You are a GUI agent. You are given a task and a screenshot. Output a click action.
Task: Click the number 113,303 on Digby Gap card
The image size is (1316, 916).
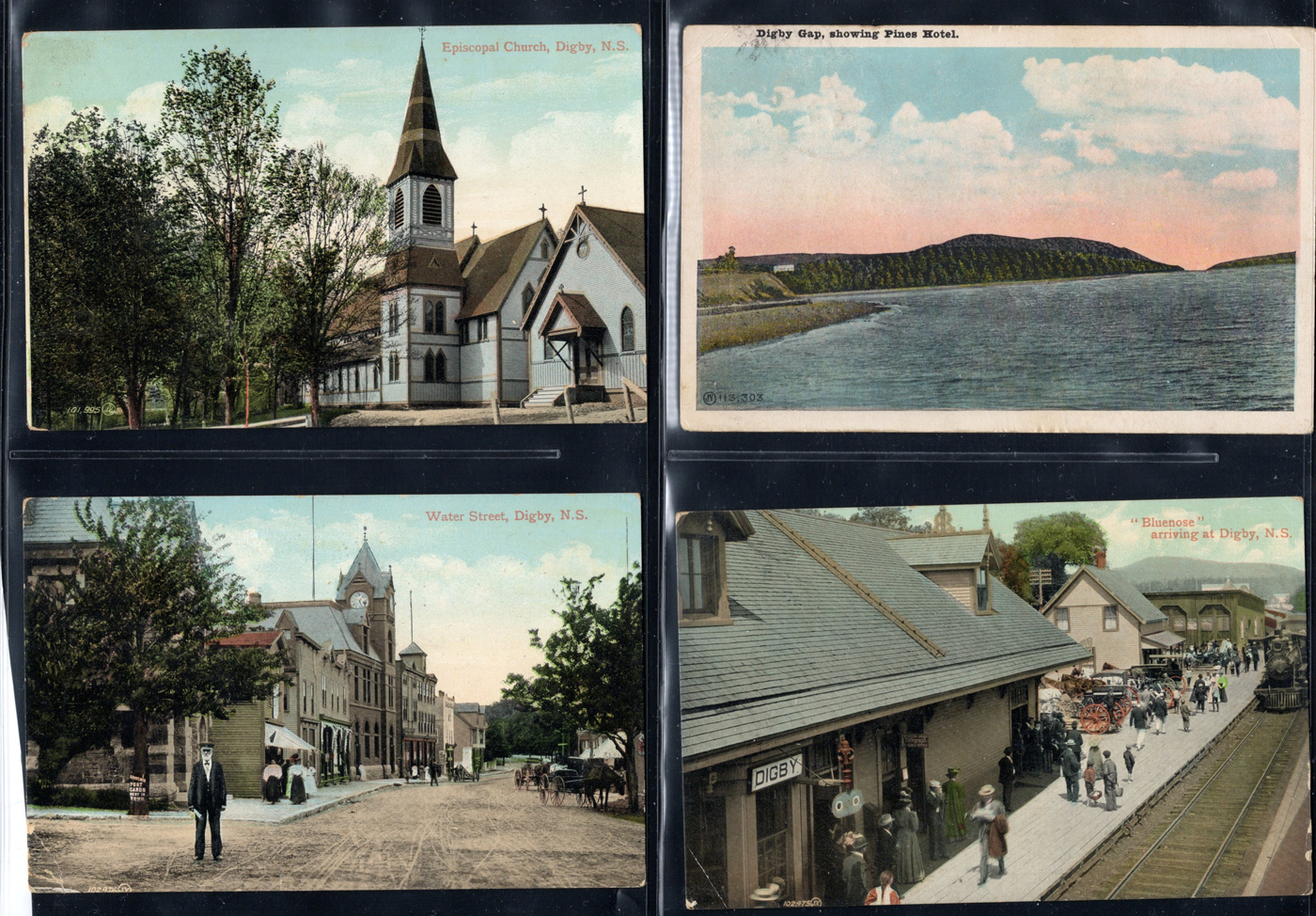click(x=740, y=398)
